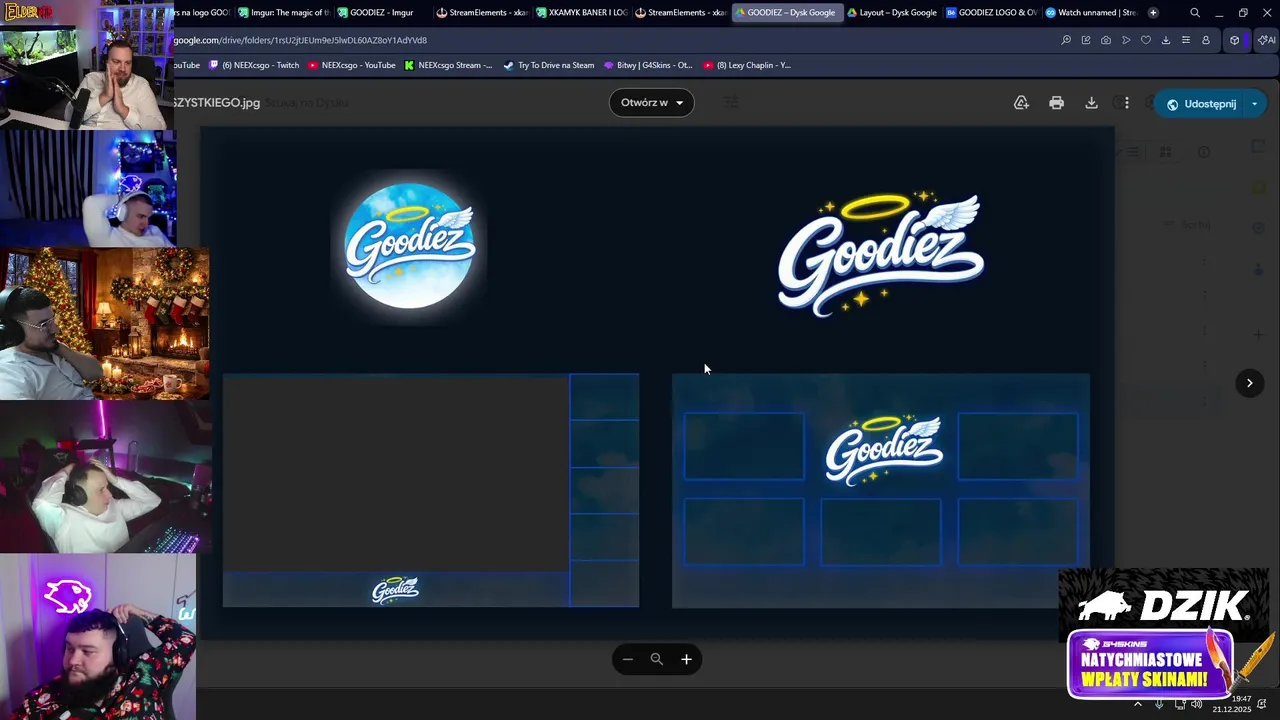The width and height of the screenshot is (1280, 720).
Task: Open the taskbar notifications bell
Action: (x=1262, y=704)
